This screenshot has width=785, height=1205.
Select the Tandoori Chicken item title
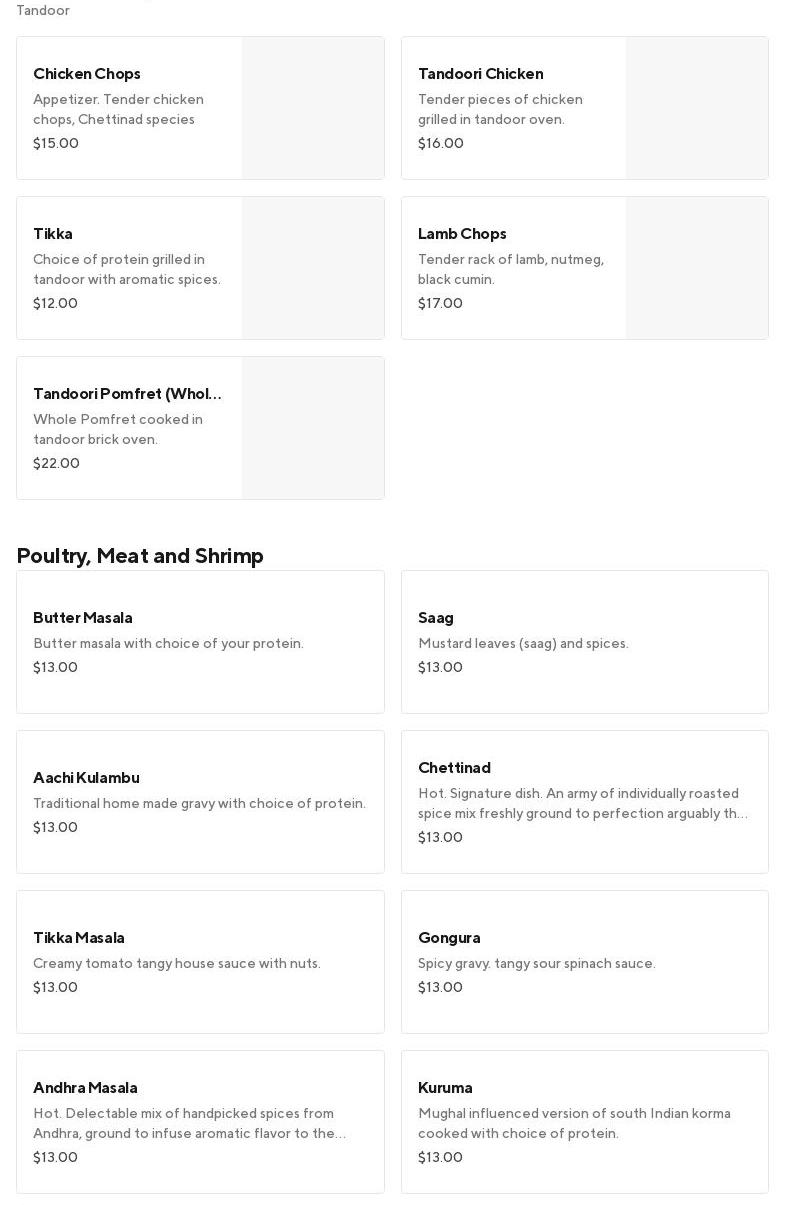click(480, 74)
